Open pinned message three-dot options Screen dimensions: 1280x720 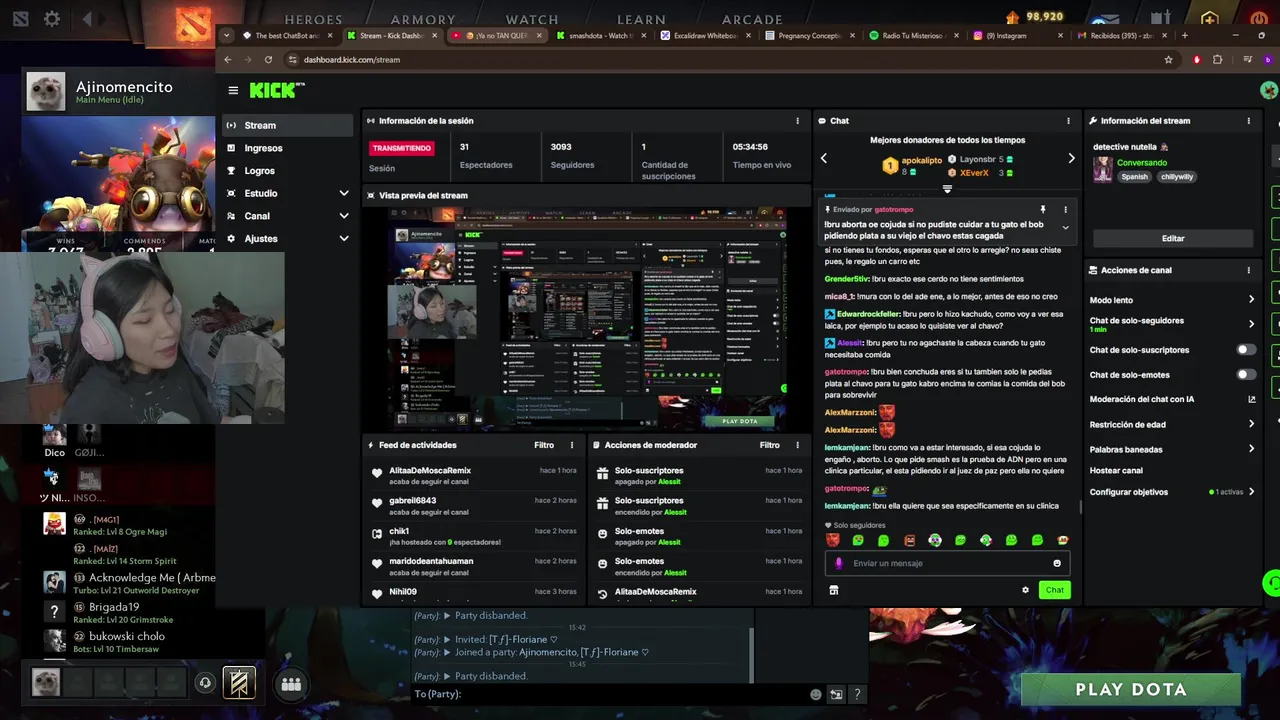tap(1065, 210)
